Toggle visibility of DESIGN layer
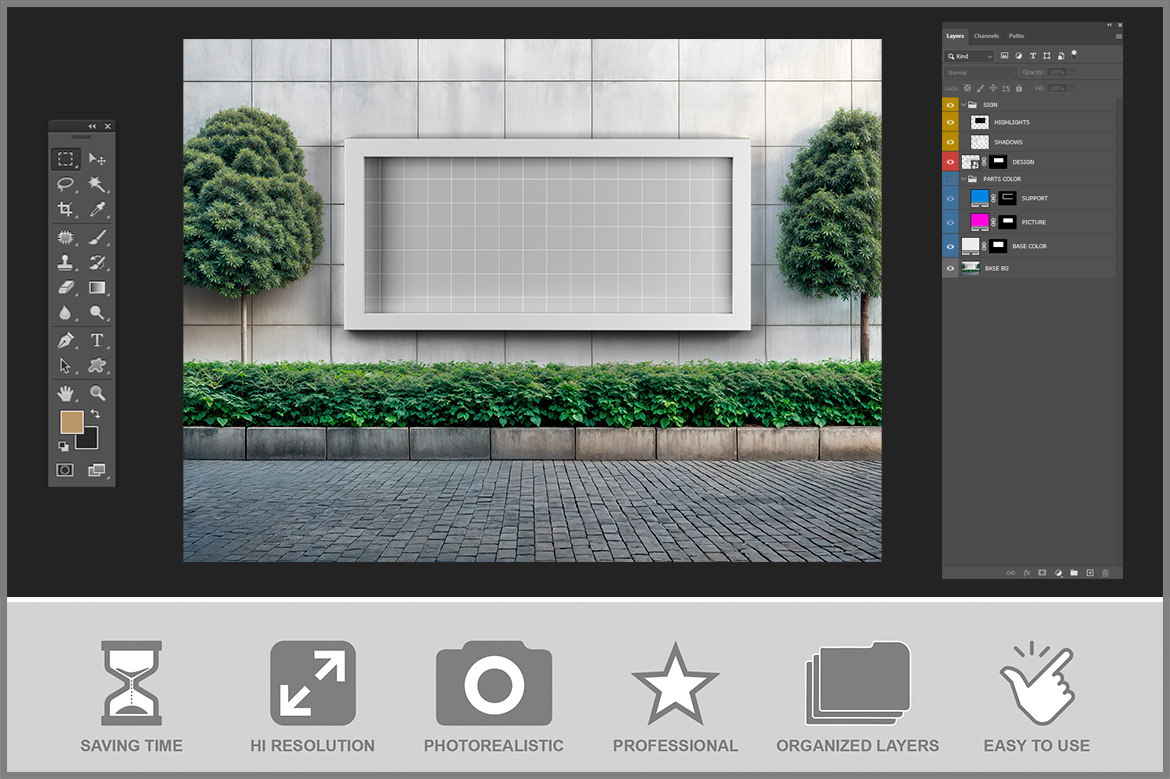 950,162
